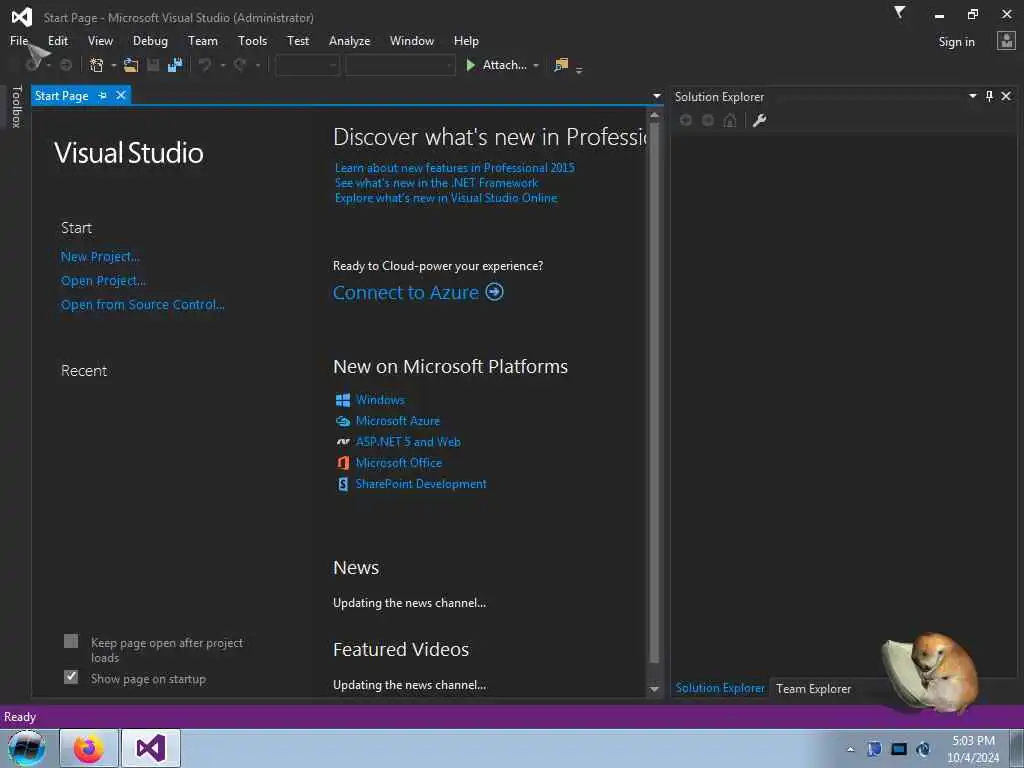Open the Undo history dropdown arrow
Image resolution: width=1024 pixels, height=768 pixels.
(x=222, y=65)
